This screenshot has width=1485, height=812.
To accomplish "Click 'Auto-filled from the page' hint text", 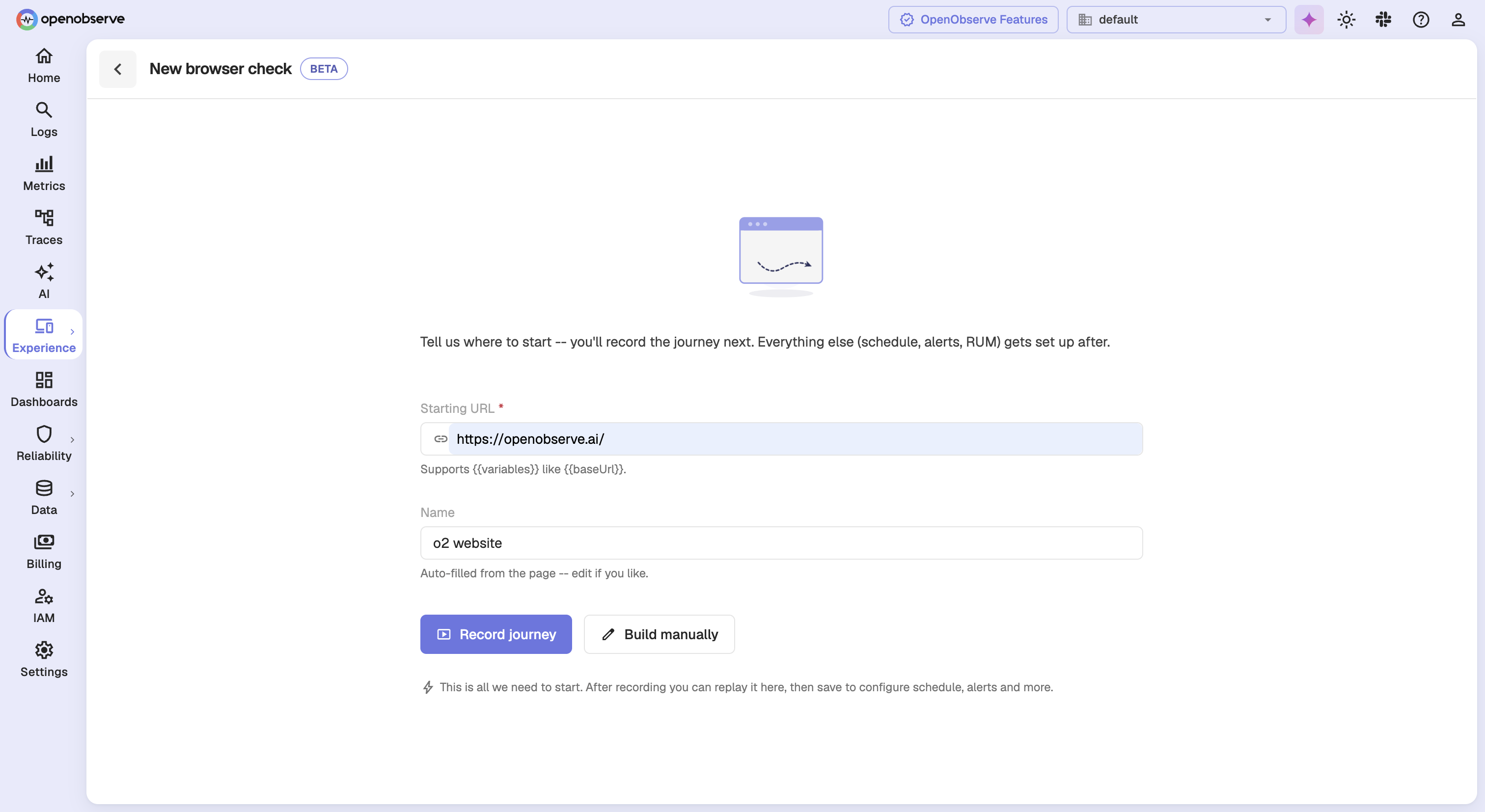I will pyautogui.click(x=534, y=573).
